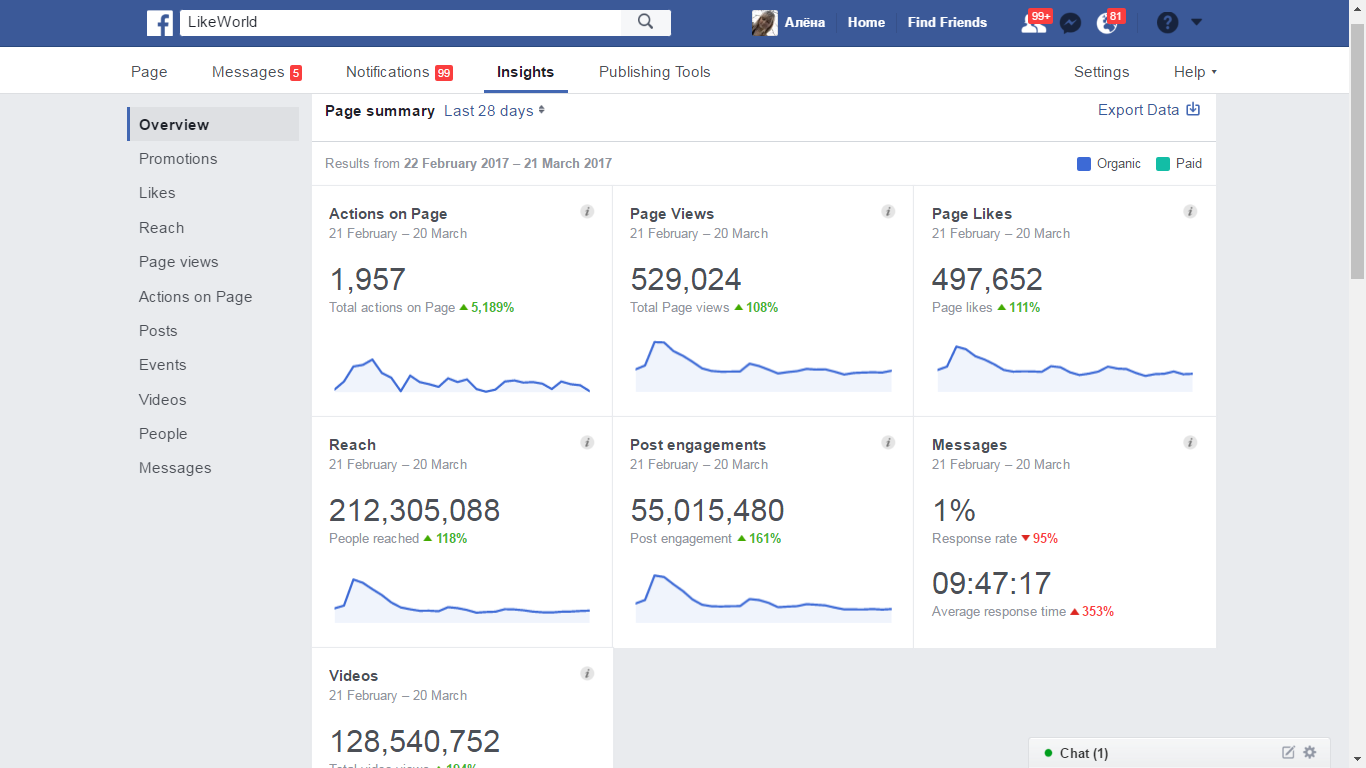The width and height of the screenshot is (1366, 768).
Task: Open the Messages tab in the page bar
Action: (257, 72)
